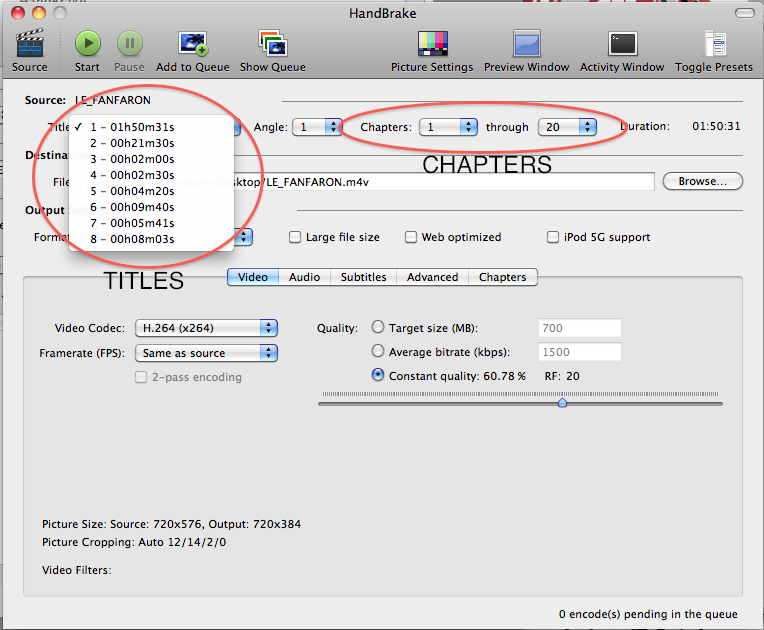
Task: Open the Chapters start dropdown showing 1
Action: tap(448, 127)
